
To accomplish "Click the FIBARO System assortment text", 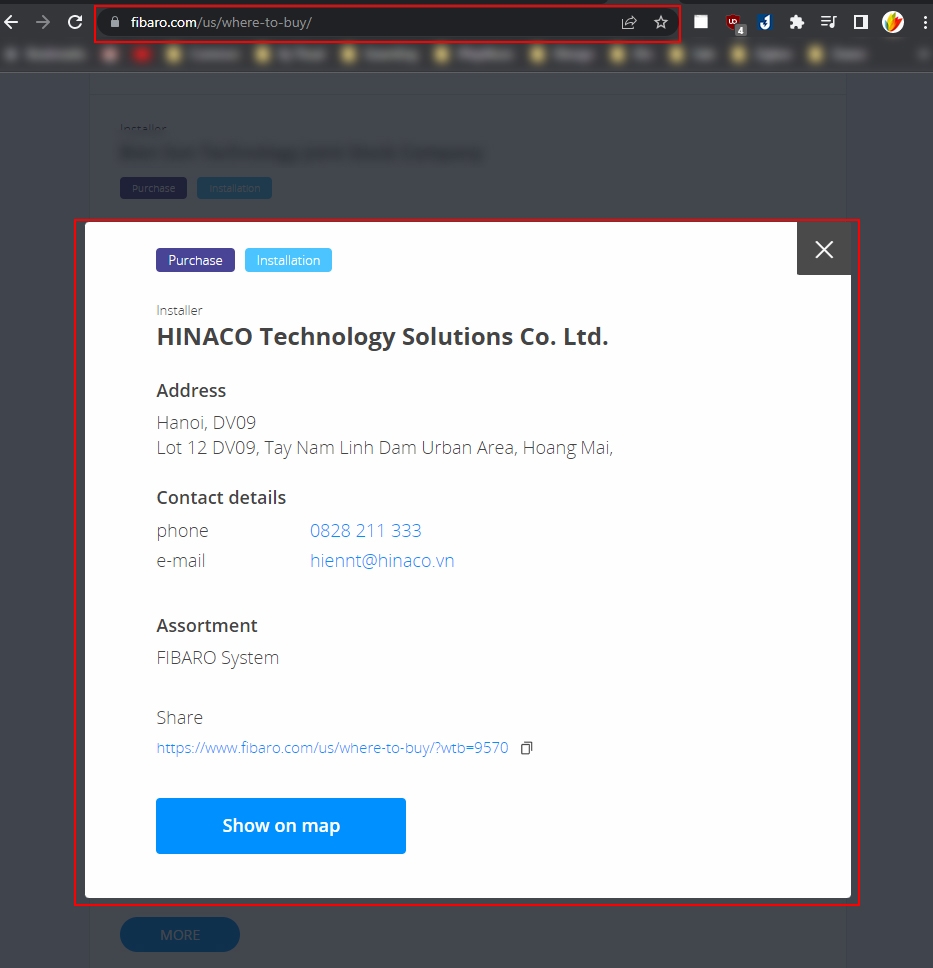I will pos(217,657).
